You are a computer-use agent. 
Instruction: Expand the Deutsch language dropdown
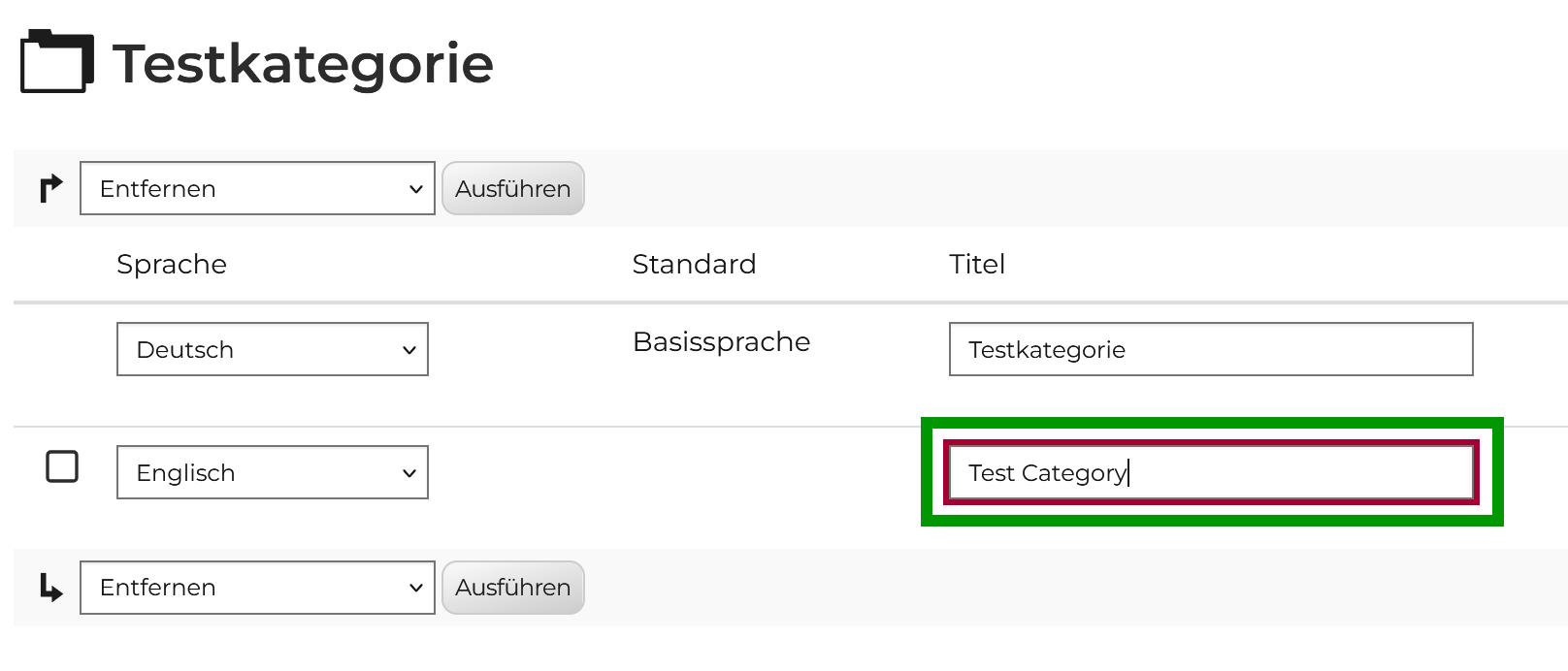272,349
